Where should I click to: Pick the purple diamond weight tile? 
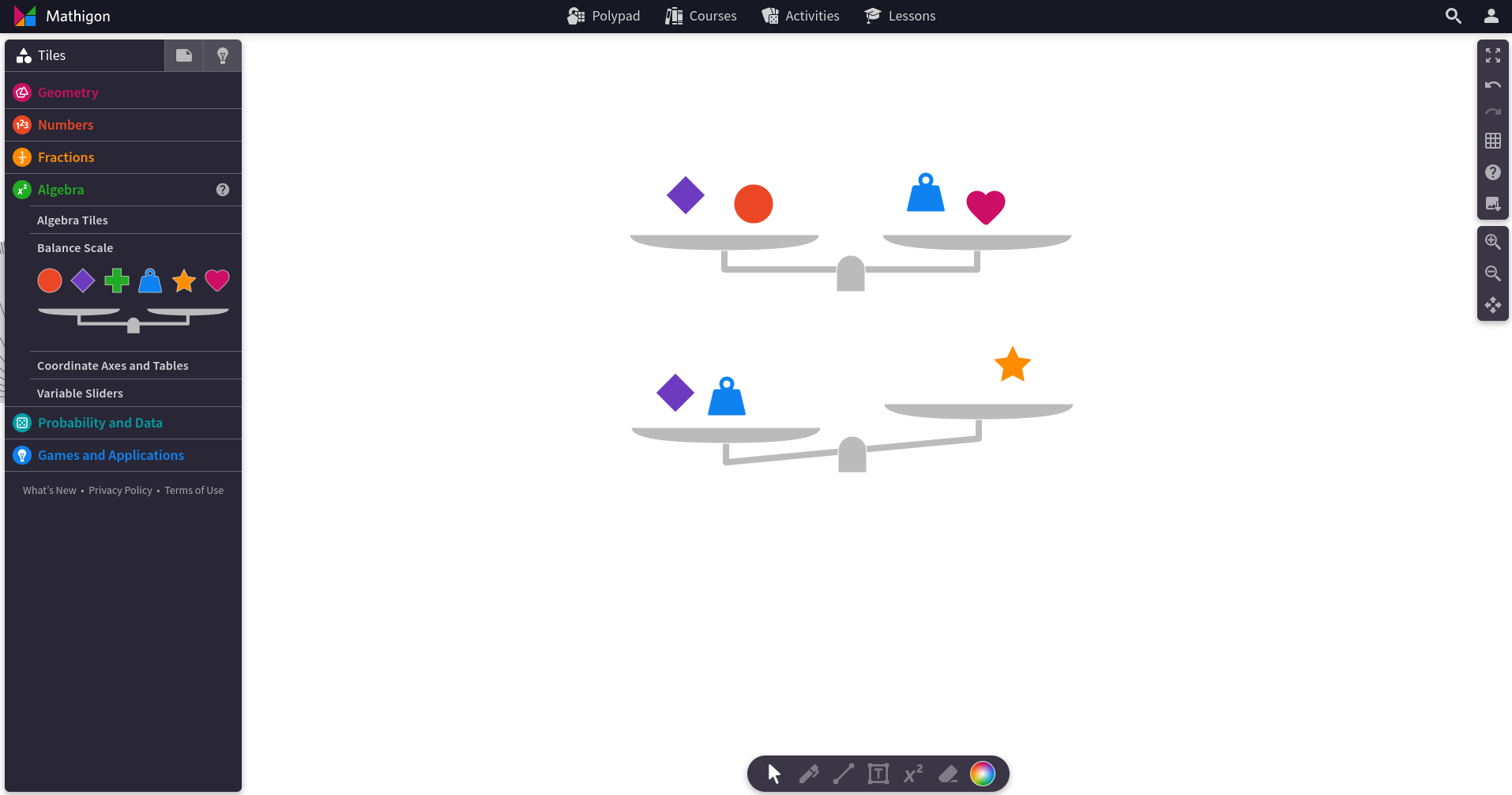pyautogui.click(x=83, y=281)
